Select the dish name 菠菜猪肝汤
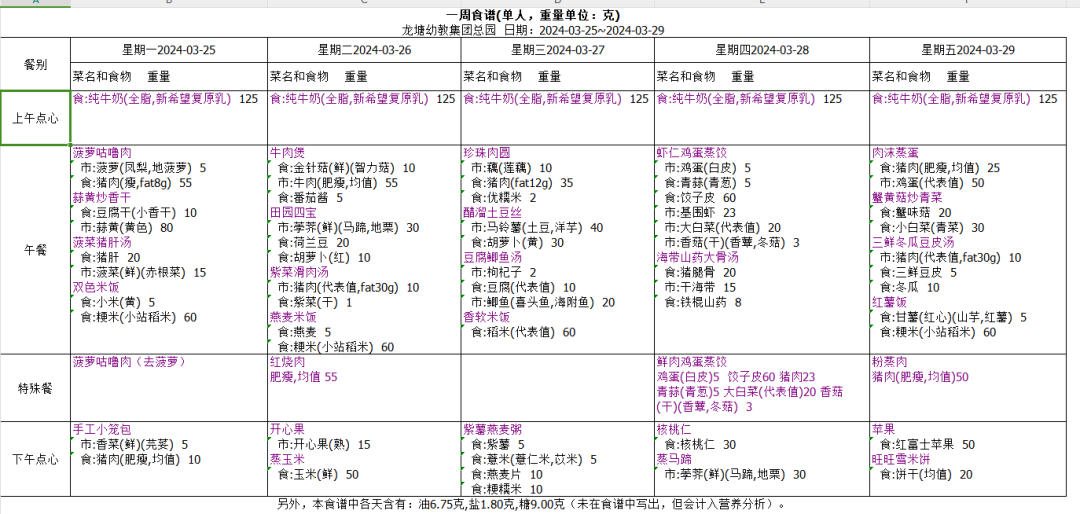This screenshot has width=1080, height=514. 102,243
